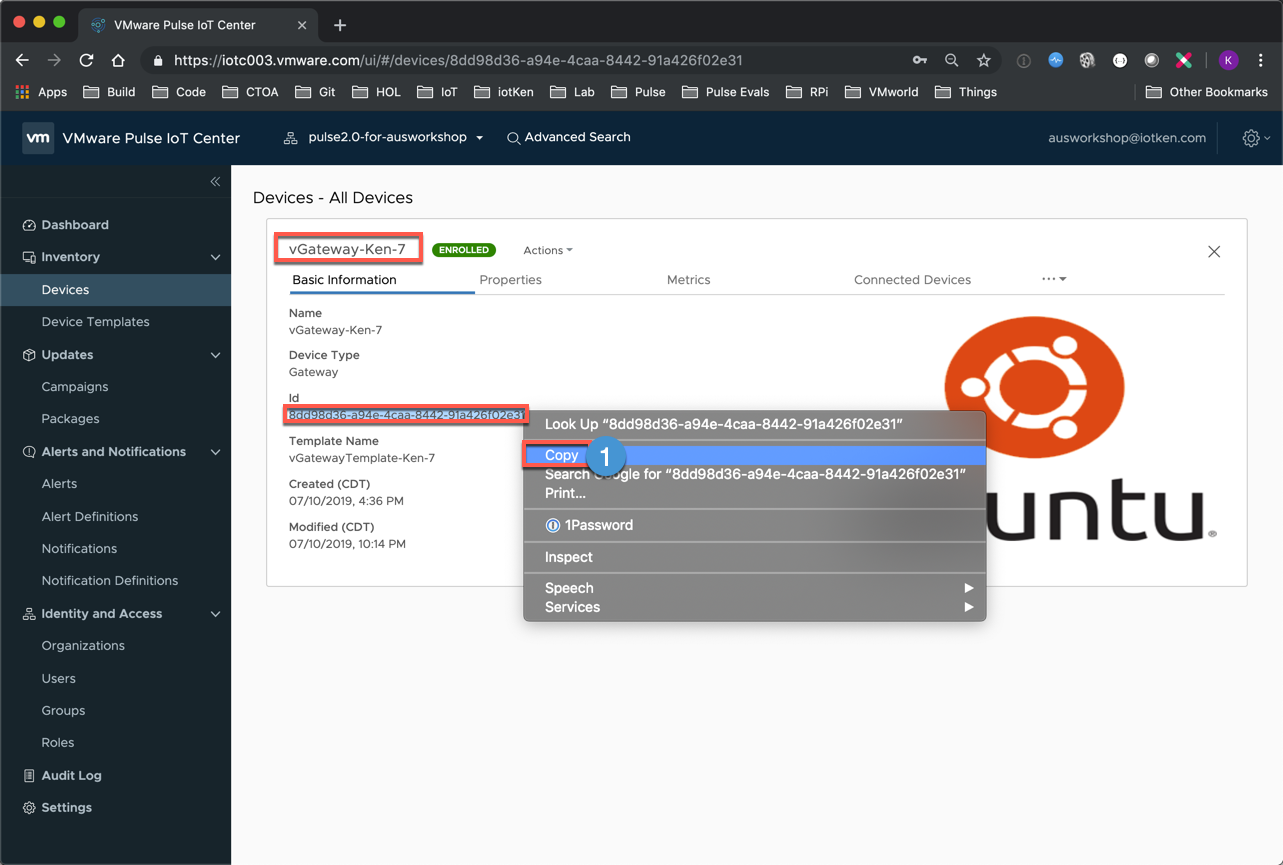
Task: Click the VMware vm logo
Action: [x=38, y=138]
